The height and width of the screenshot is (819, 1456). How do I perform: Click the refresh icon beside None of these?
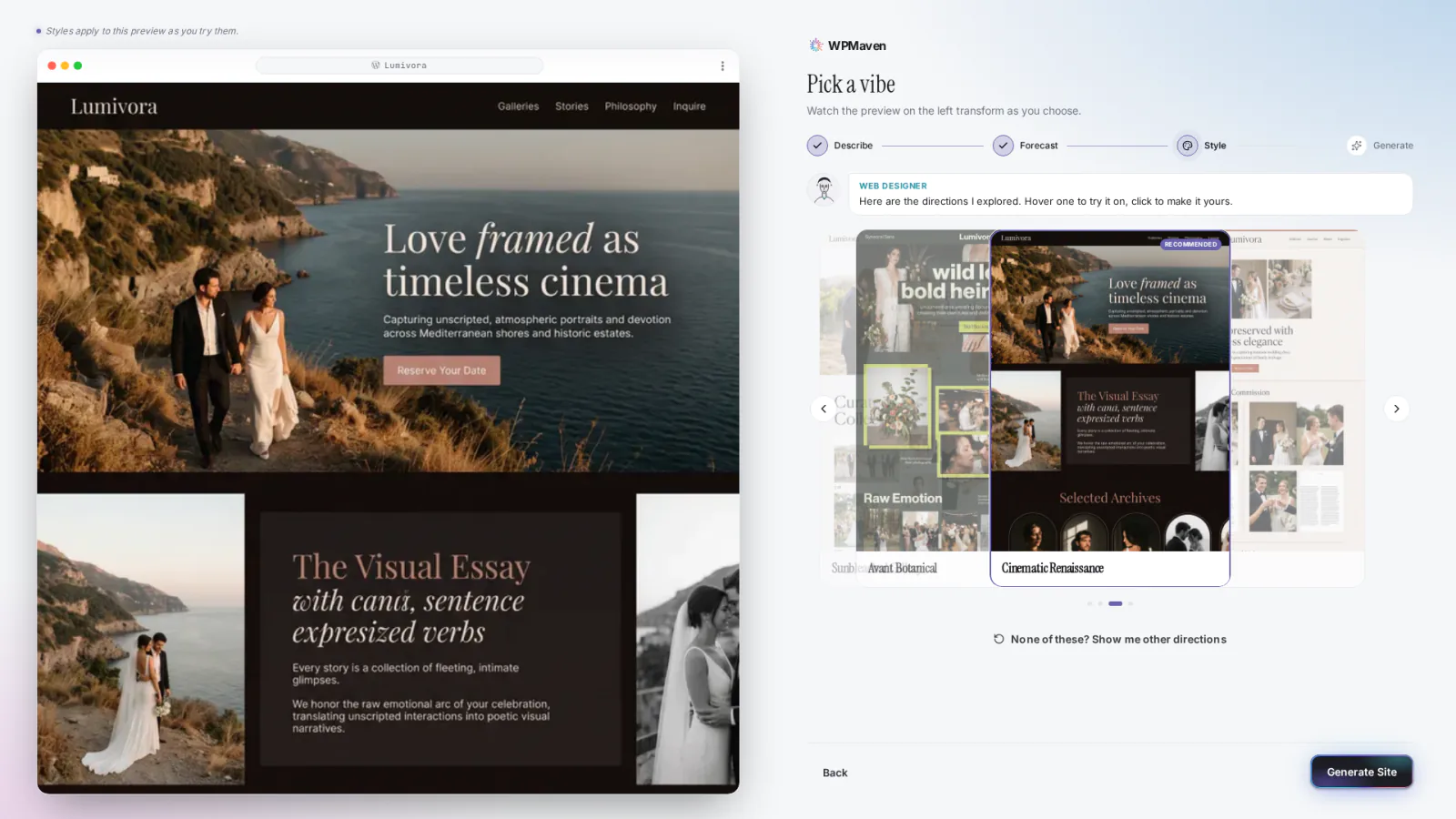click(998, 639)
